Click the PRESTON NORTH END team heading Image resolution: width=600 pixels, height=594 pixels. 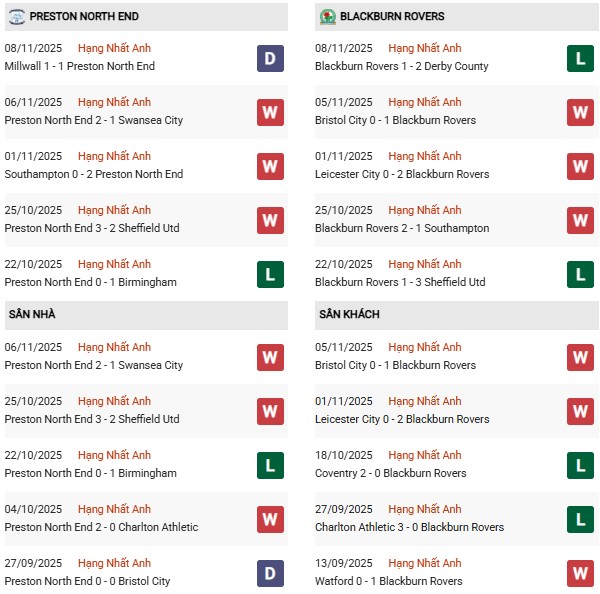tap(84, 17)
